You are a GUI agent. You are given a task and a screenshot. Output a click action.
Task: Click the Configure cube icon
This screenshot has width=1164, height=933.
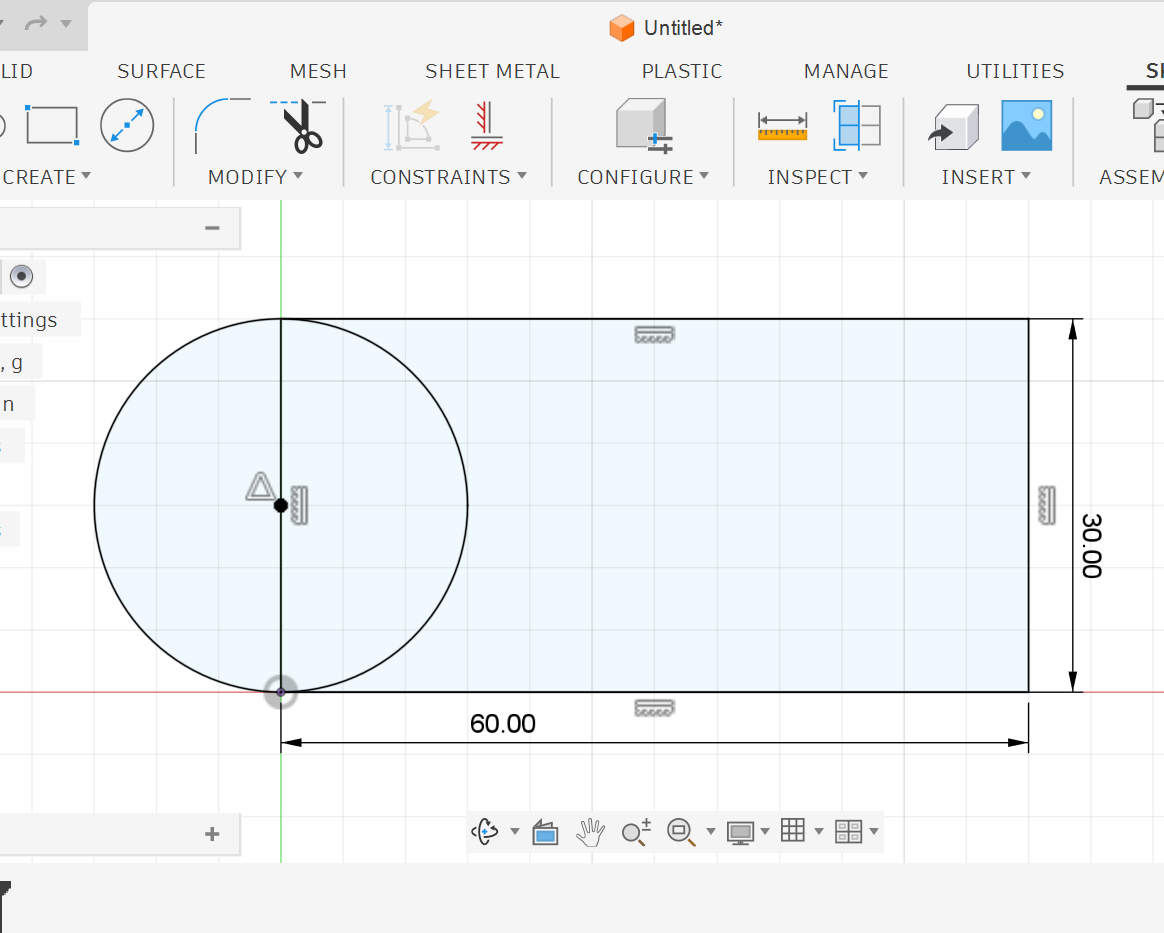click(644, 125)
